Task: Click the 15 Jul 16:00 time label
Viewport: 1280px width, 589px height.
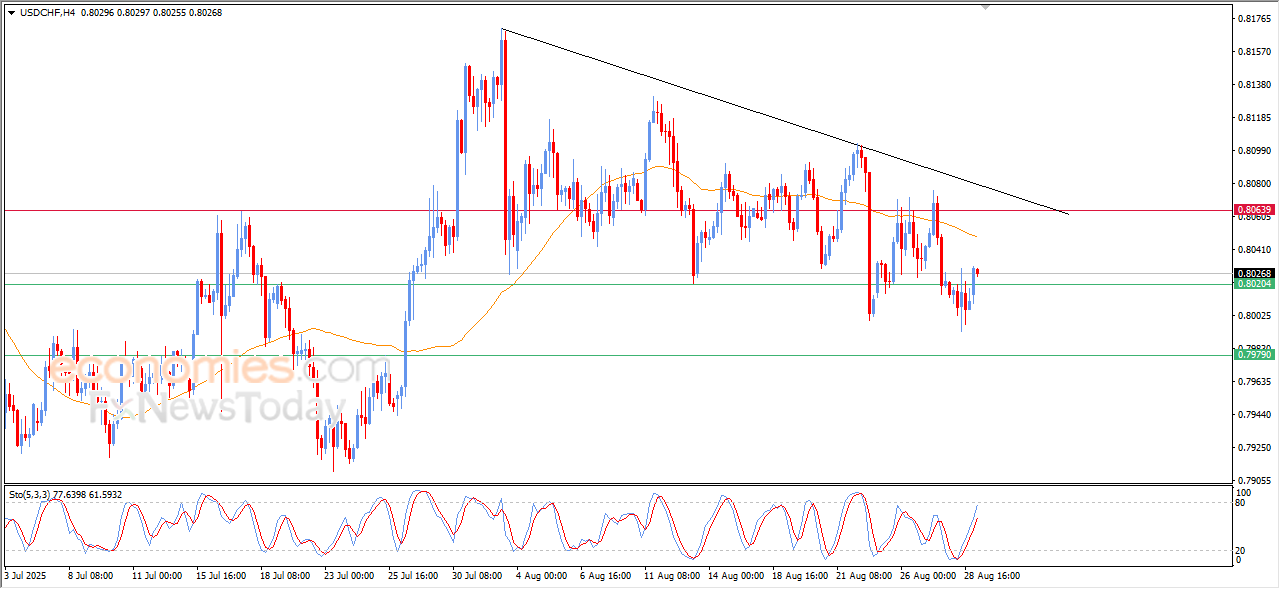Action: coord(221,577)
